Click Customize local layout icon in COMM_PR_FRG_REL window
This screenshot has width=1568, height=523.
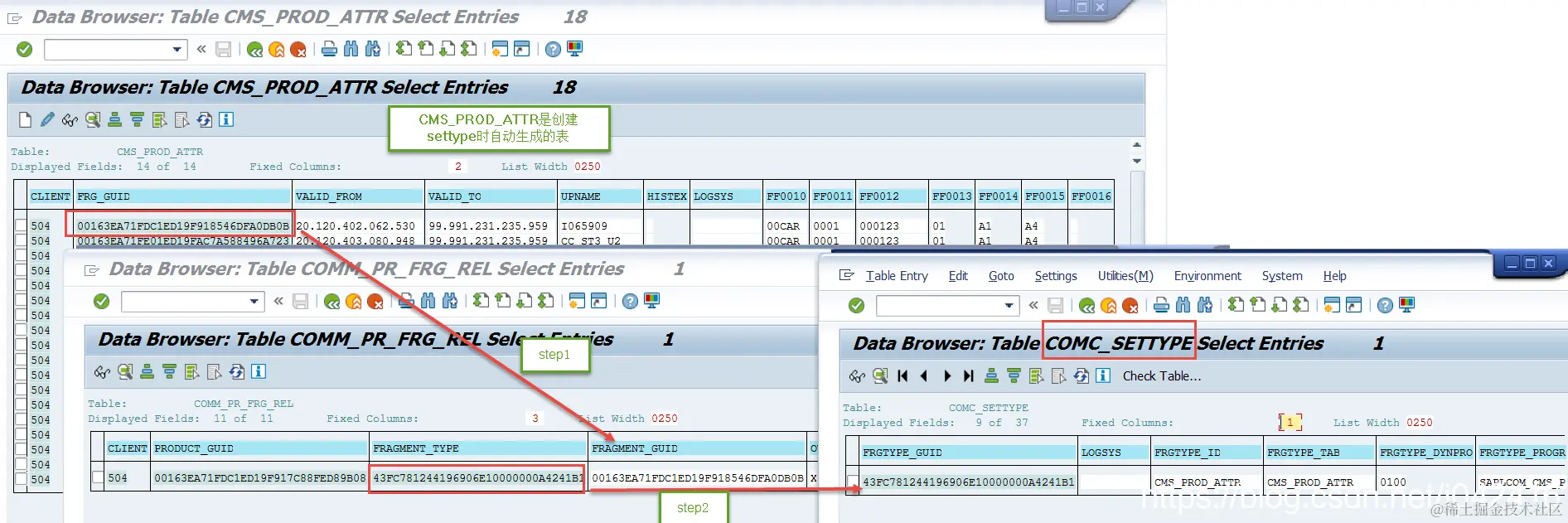point(652,301)
